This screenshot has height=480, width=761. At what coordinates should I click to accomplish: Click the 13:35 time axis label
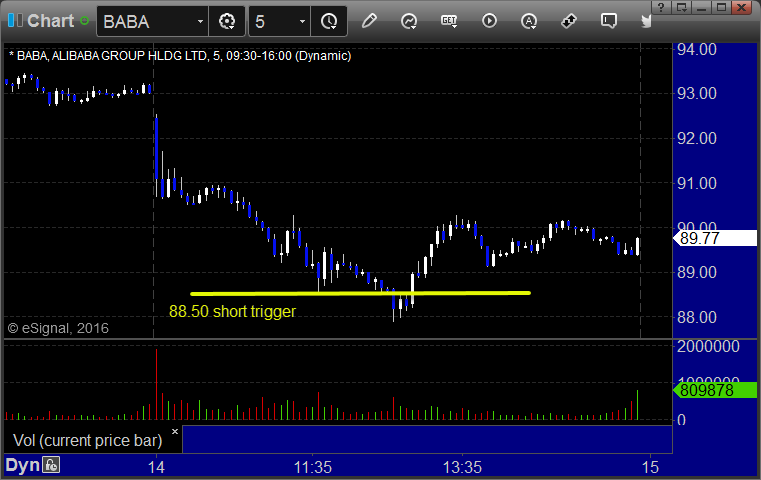(x=462, y=467)
